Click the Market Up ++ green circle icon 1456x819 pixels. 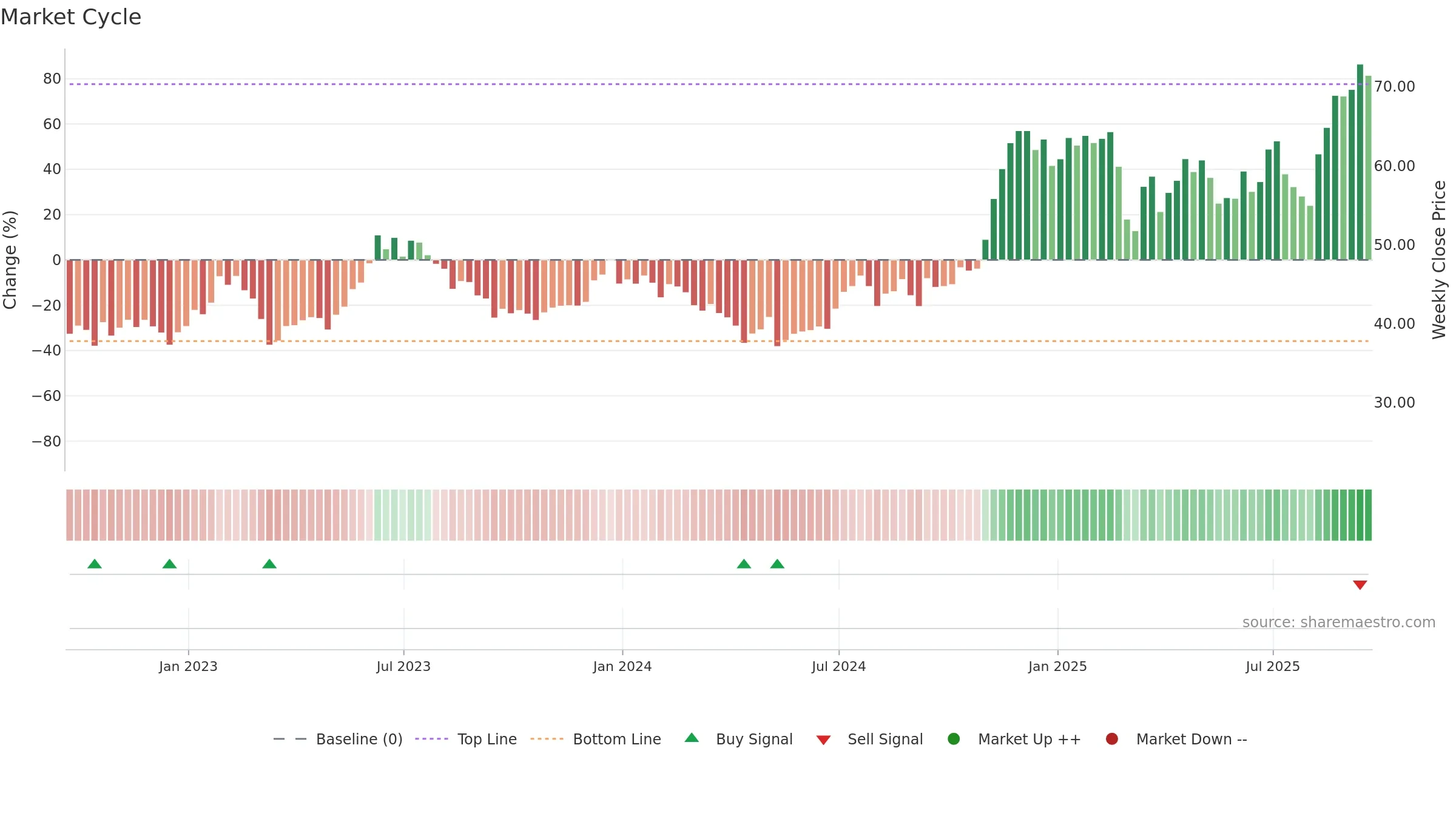pyautogui.click(x=954, y=739)
